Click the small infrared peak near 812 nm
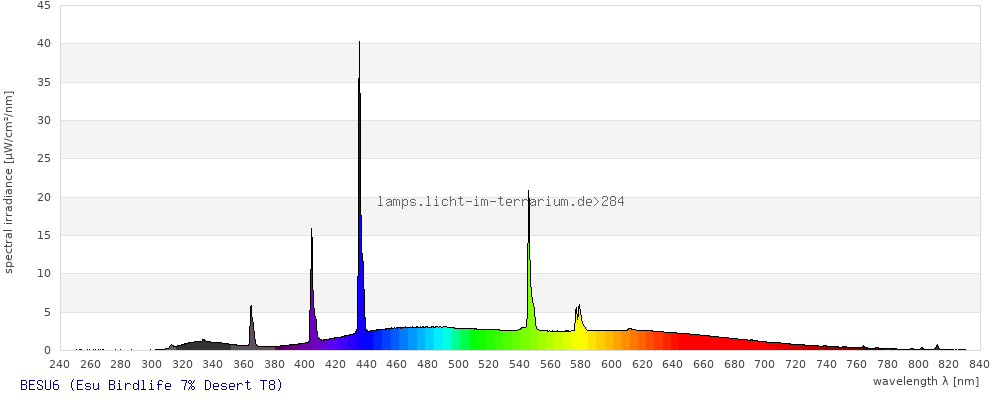 pos(937,347)
